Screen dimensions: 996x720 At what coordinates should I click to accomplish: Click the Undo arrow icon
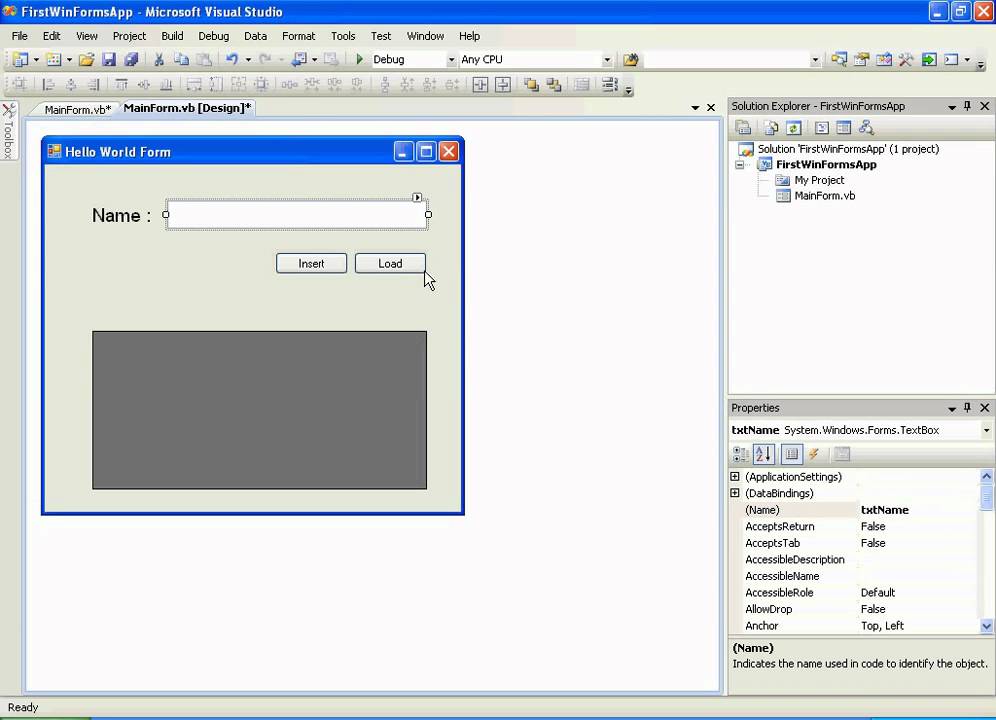pyautogui.click(x=232, y=60)
